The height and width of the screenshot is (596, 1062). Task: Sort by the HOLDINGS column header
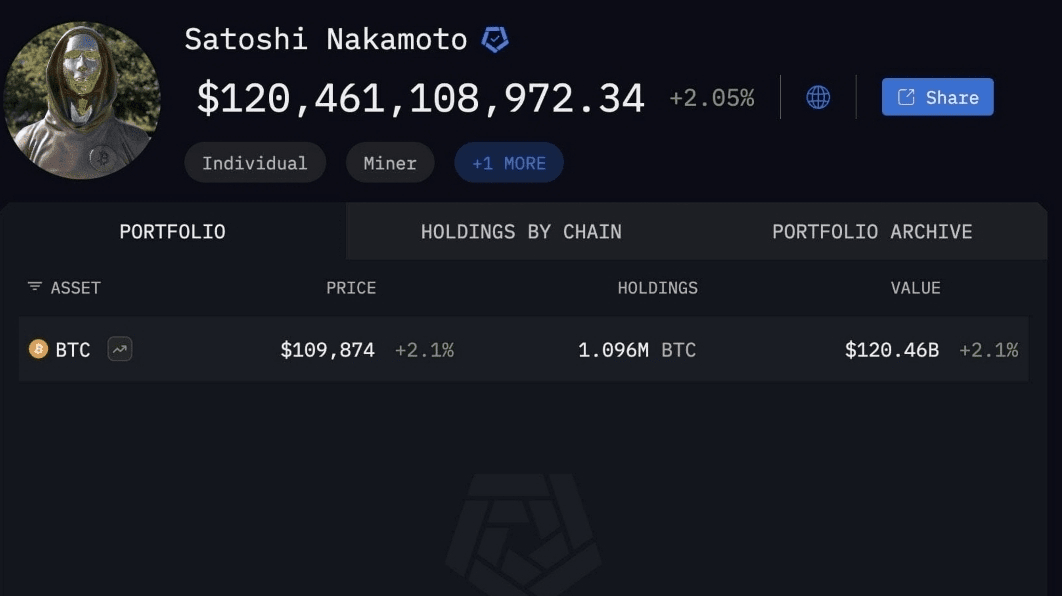pos(658,288)
